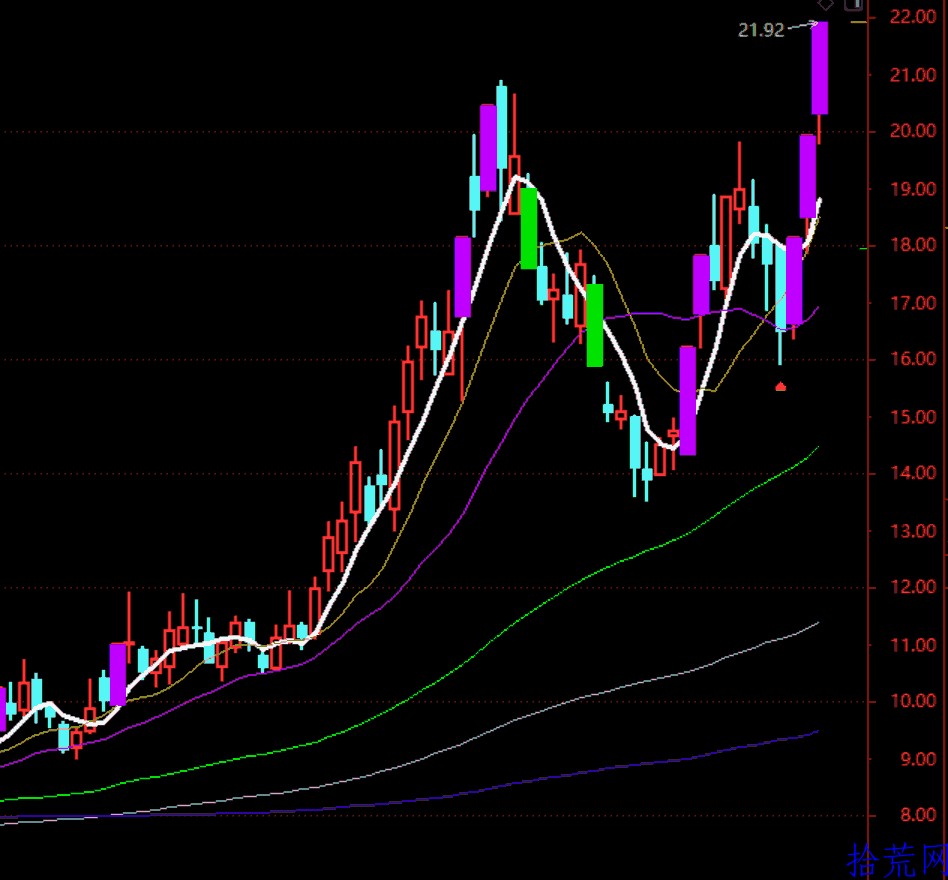
Task: Select the 16.00 price axis label
Action: click(x=912, y=358)
